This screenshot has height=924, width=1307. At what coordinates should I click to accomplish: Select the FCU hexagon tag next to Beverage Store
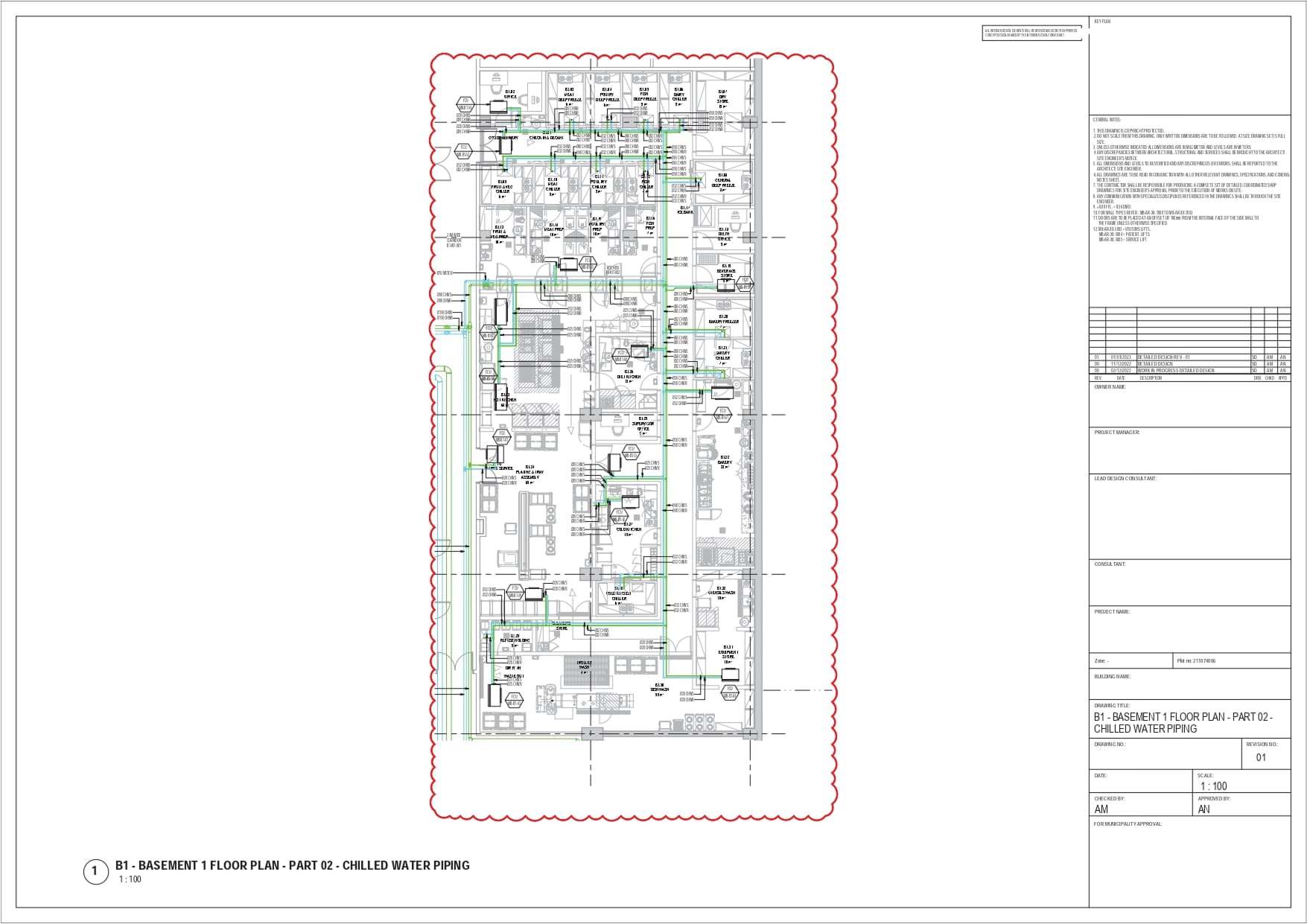(x=745, y=284)
